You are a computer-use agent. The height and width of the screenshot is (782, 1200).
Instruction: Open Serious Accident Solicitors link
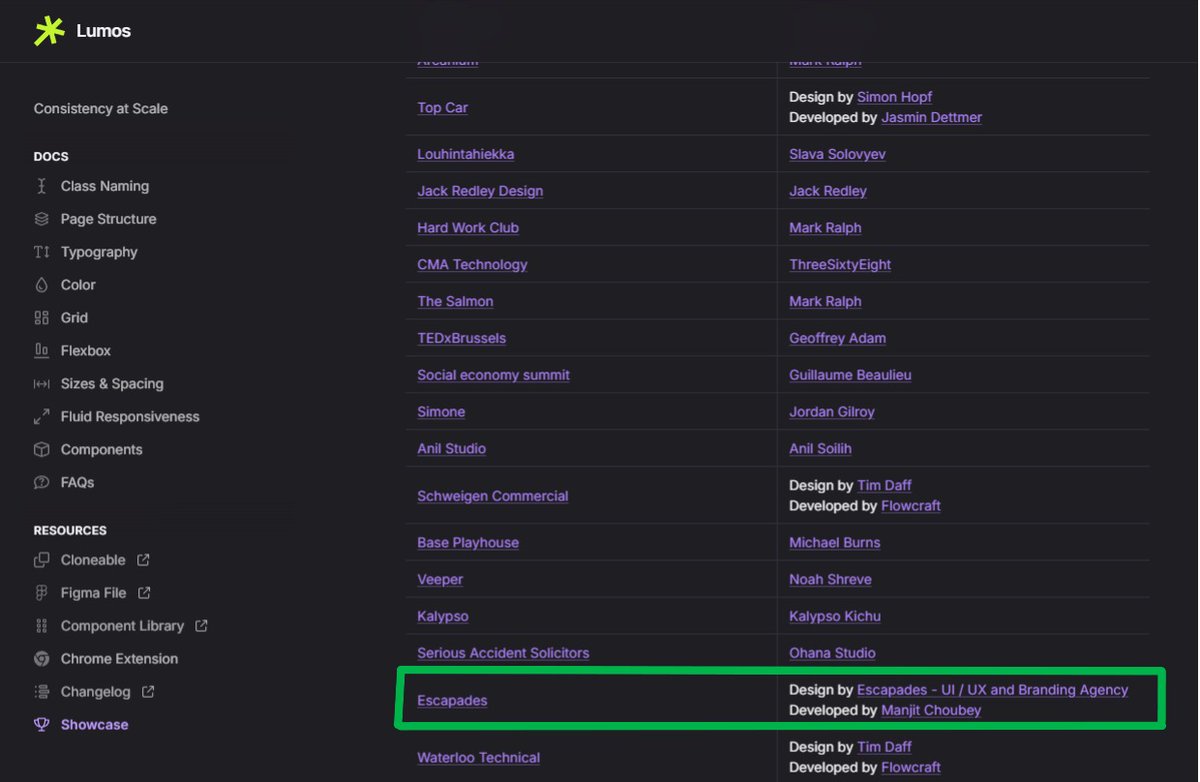point(504,653)
